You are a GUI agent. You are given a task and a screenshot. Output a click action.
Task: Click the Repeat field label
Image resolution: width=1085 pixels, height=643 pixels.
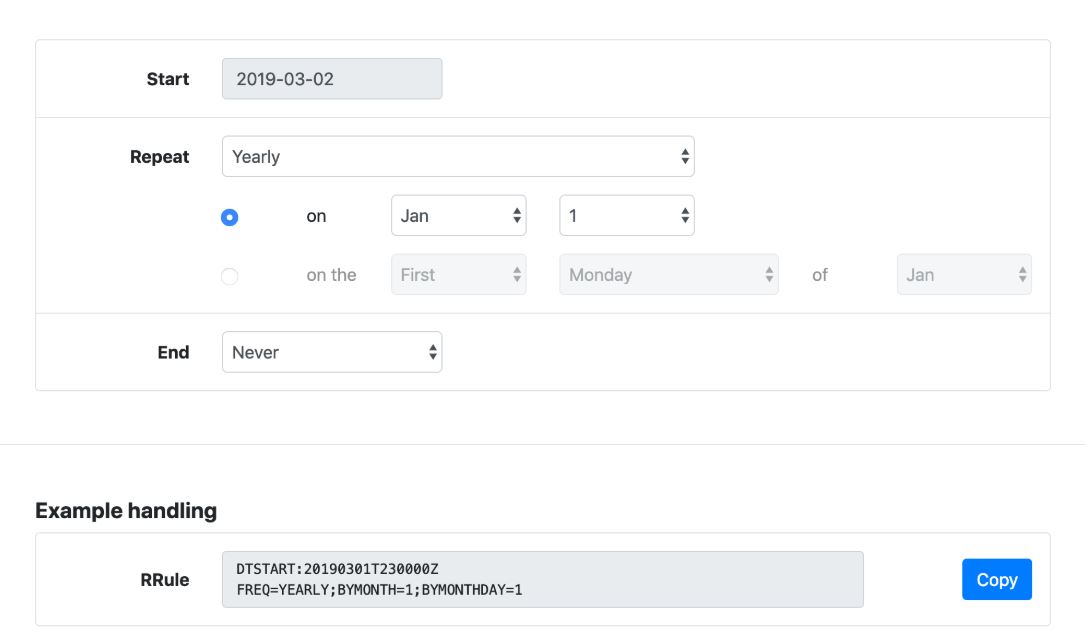coord(159,157)
